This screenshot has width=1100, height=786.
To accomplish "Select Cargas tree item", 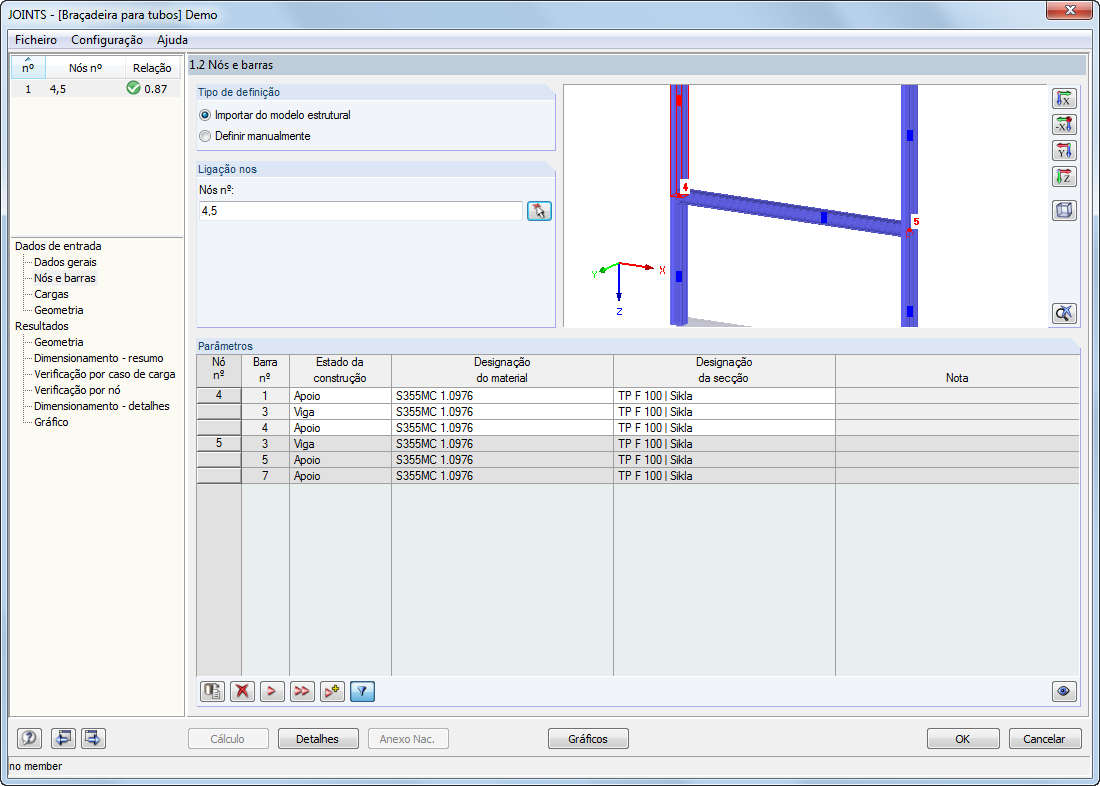I will (x=51, y=294).
